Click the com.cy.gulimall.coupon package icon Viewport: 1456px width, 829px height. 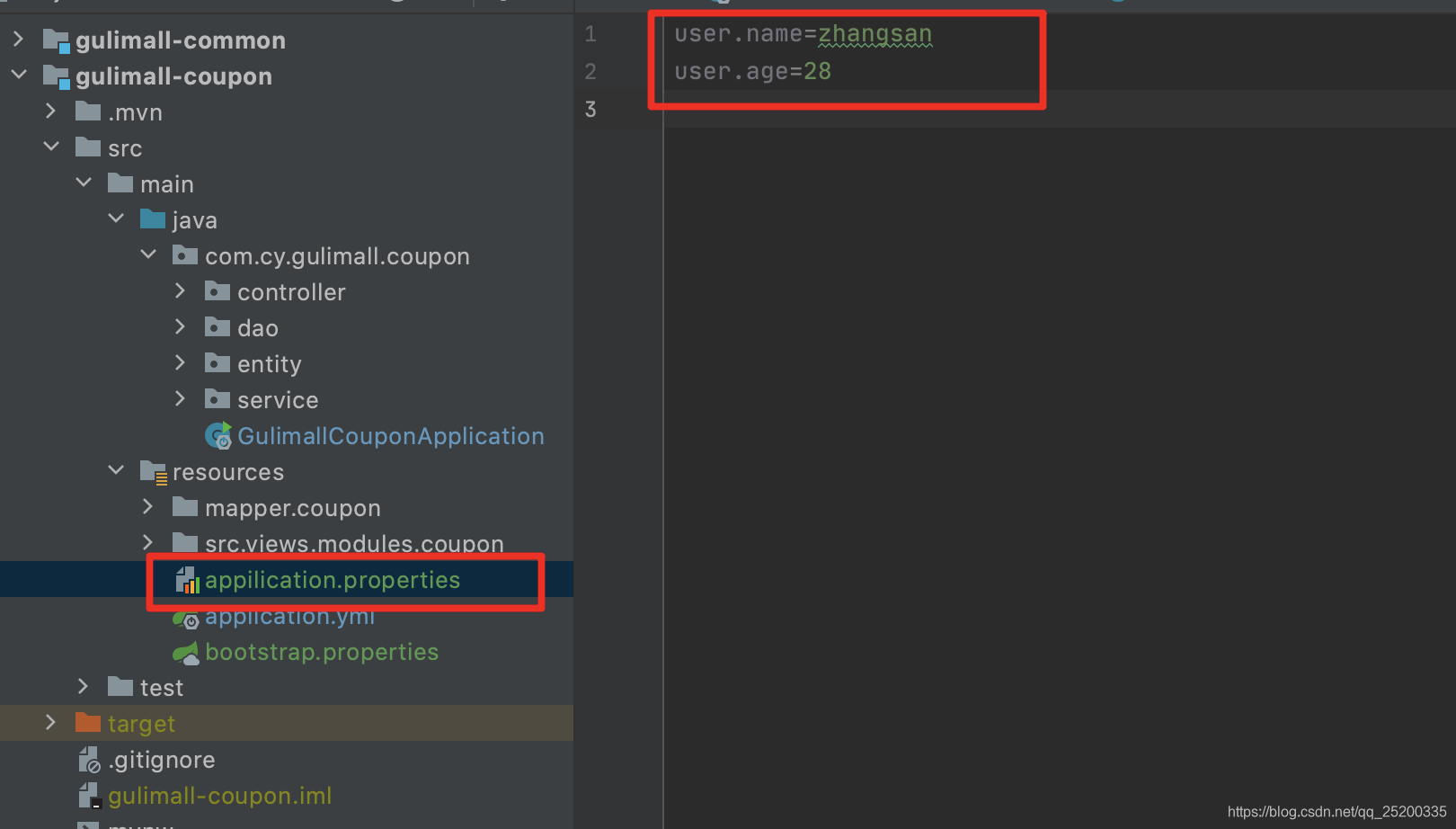pos(185,255)
